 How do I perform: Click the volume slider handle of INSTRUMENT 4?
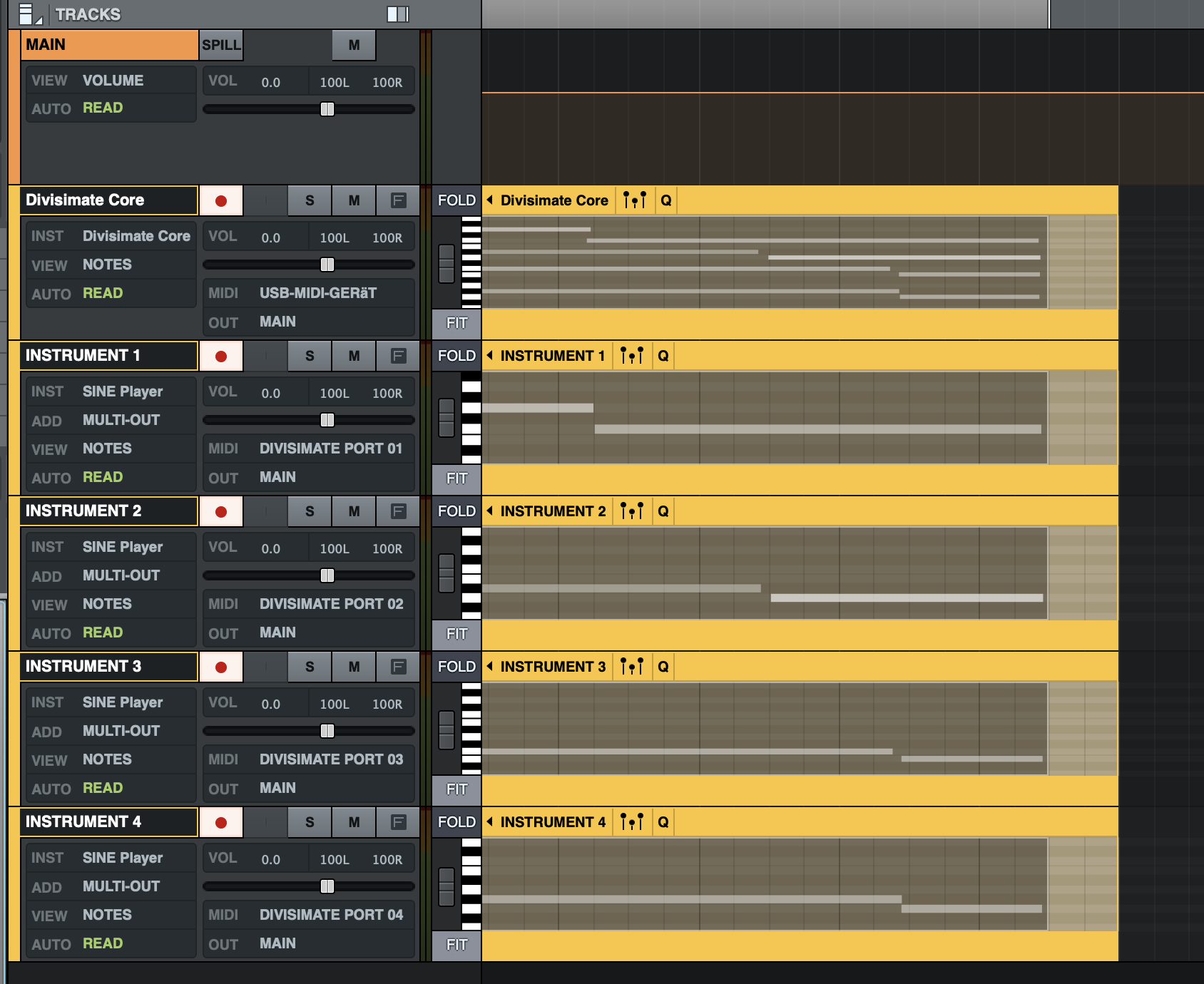point(327,886)
